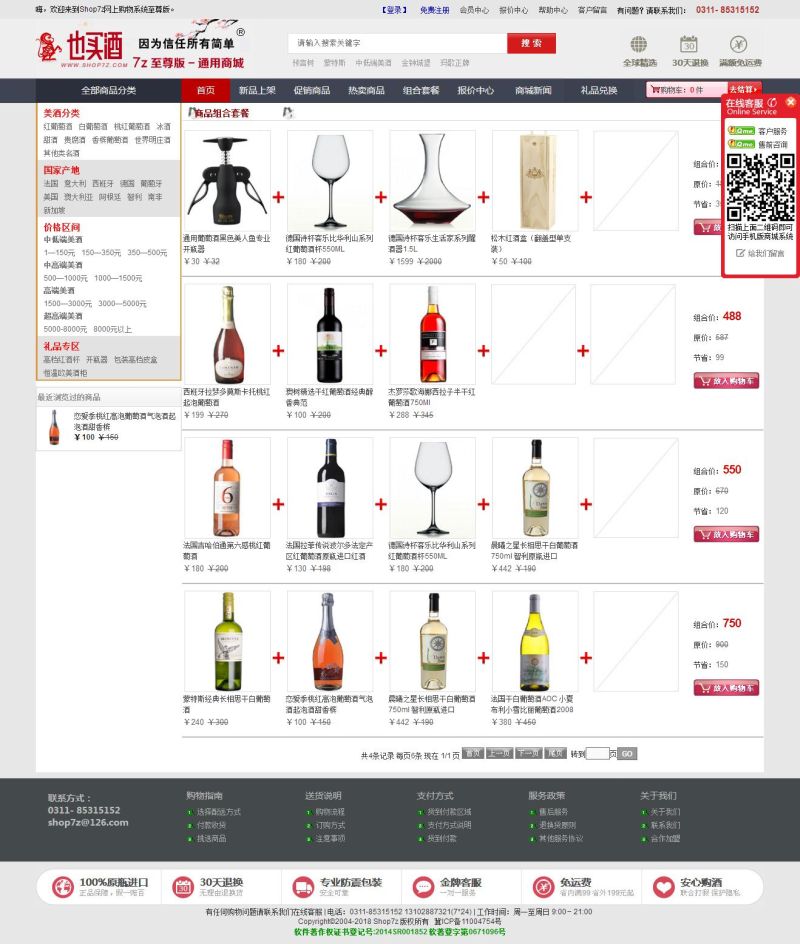
Task: Go to the 下一页 next page
Action: tap(528, 754)
